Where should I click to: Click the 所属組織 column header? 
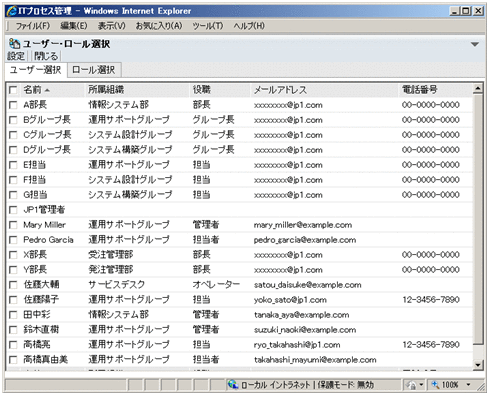click(x=106, y=89)
